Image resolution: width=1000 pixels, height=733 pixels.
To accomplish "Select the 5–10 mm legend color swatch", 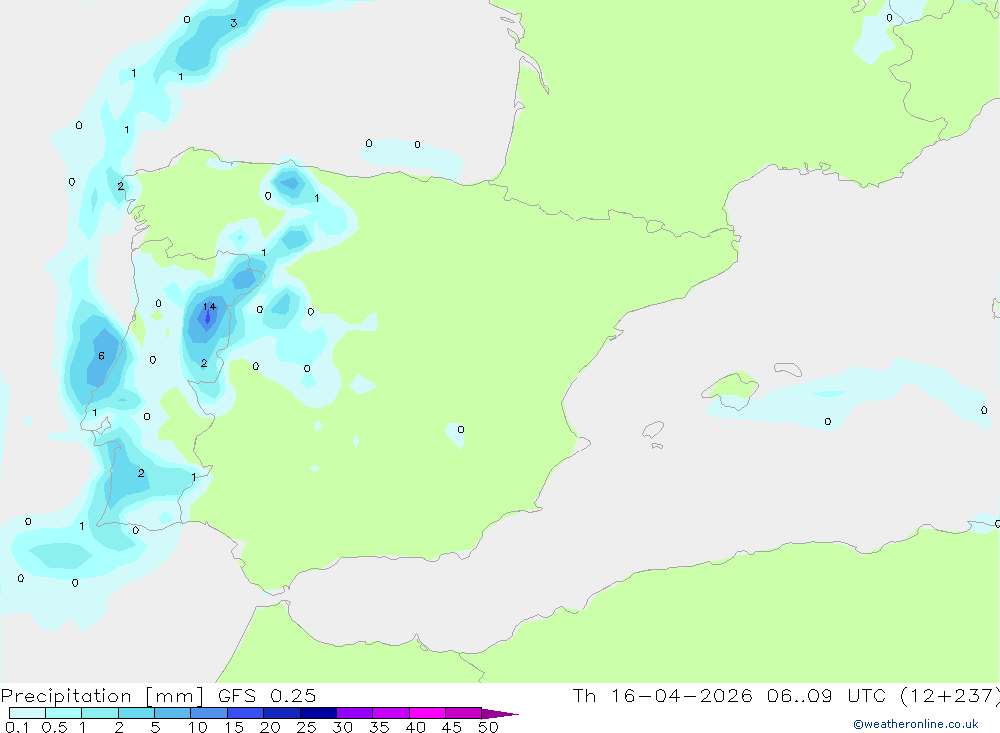I will (x=173, y=713).
